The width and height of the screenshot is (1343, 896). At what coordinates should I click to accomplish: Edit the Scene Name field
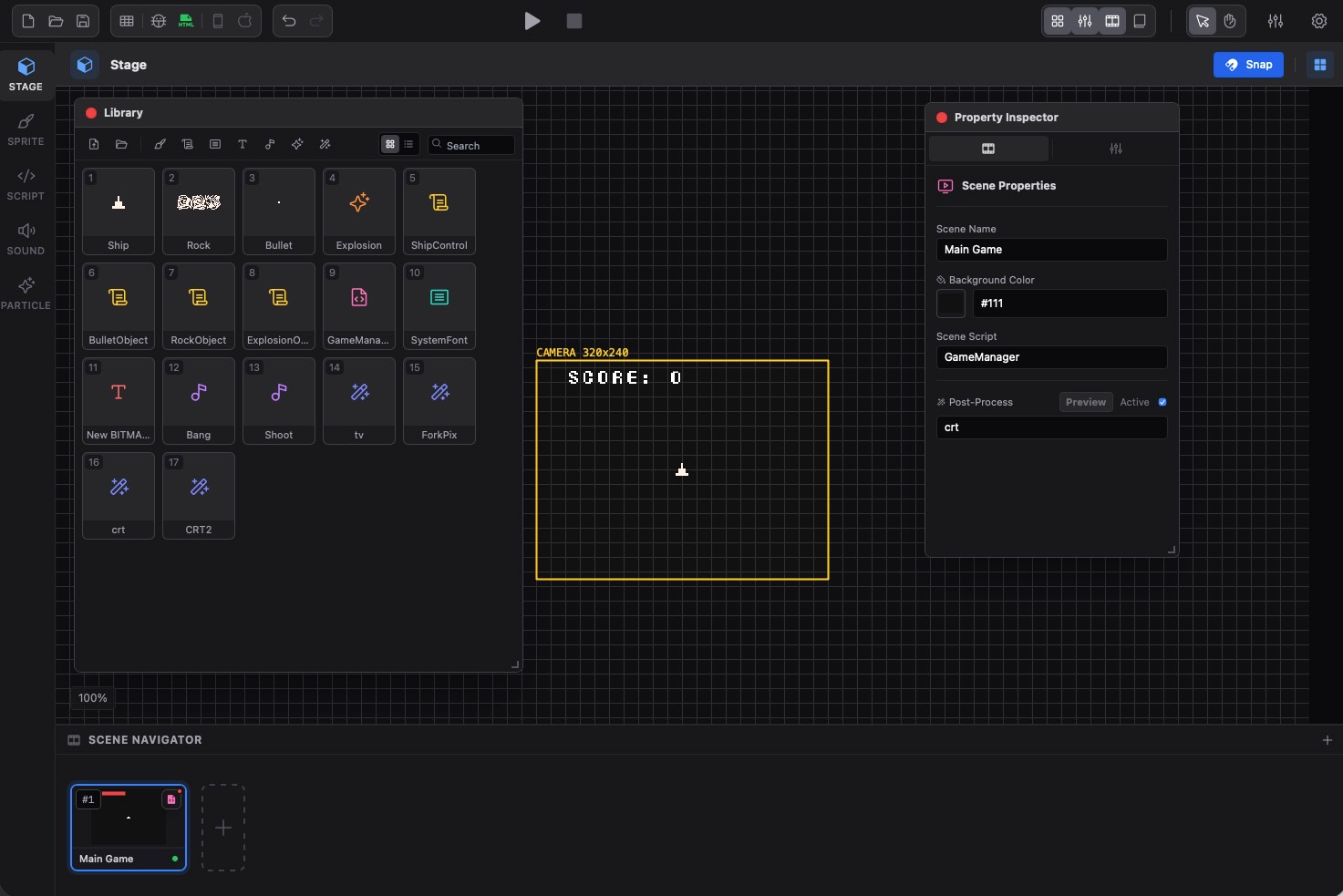[x=1052, y=250]
